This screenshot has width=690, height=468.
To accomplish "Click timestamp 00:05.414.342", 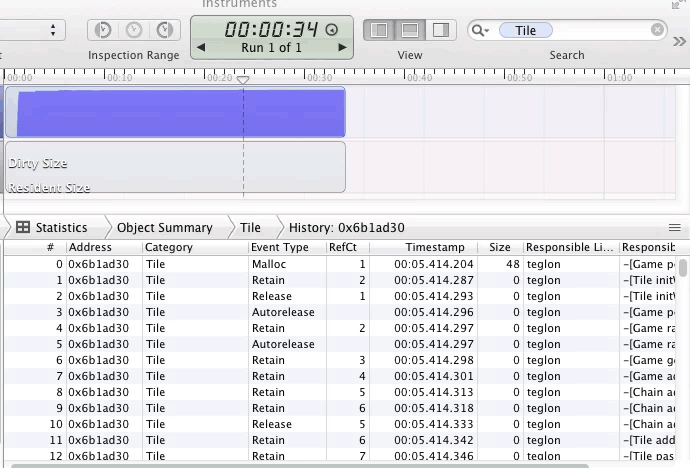I will [433, 440].
